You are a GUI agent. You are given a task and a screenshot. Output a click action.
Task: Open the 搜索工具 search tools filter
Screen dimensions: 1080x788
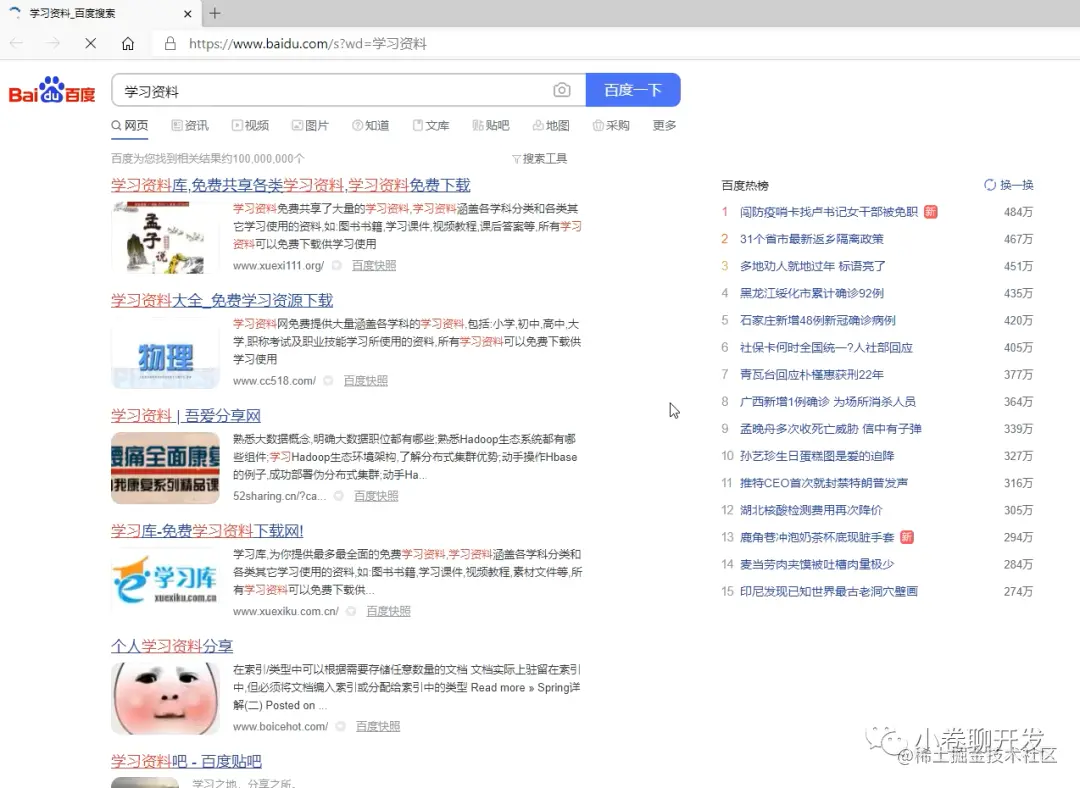(539, 158)
